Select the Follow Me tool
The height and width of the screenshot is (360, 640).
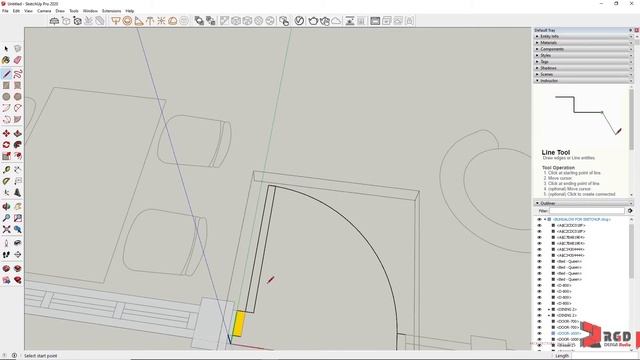(x=18, y=145)
